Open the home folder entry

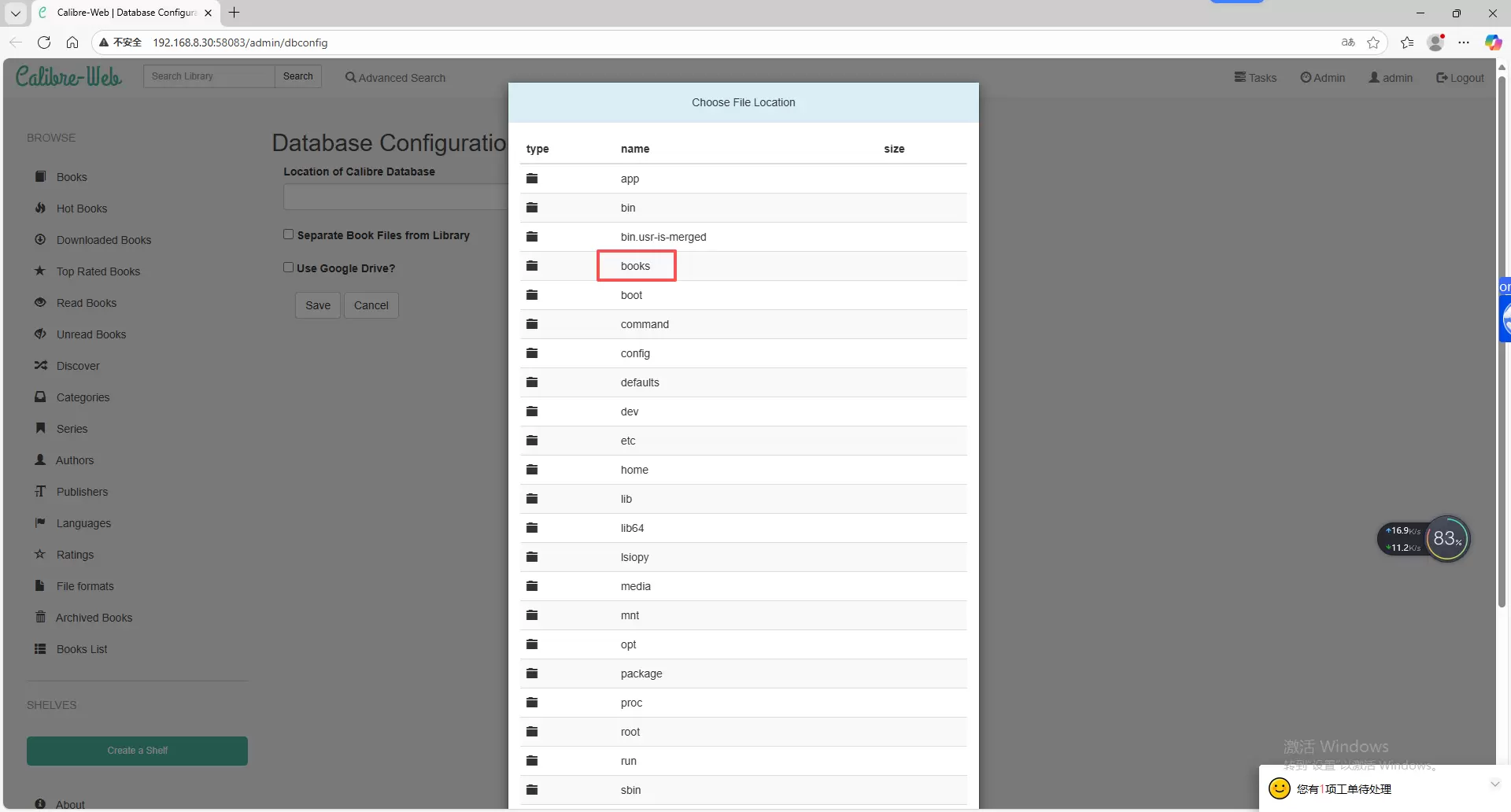point(634,470)
